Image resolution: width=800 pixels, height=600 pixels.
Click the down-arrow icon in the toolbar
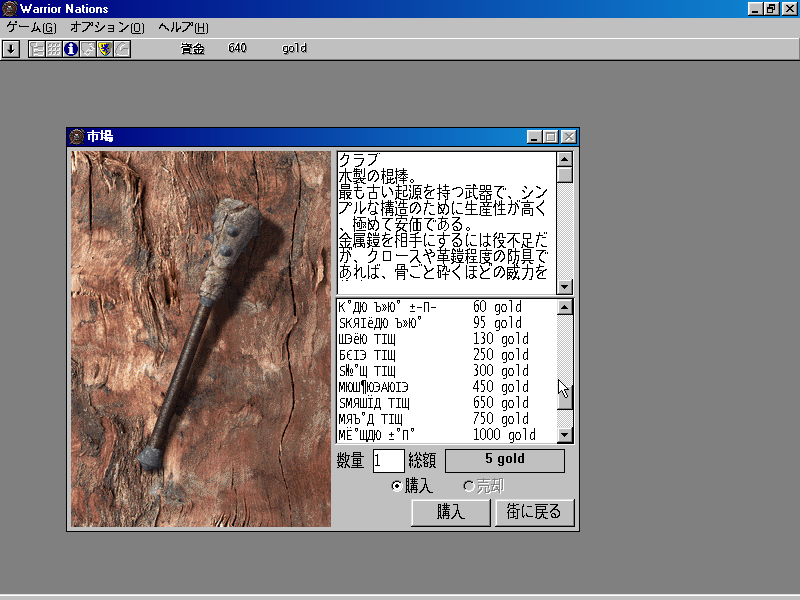(11, 48)
